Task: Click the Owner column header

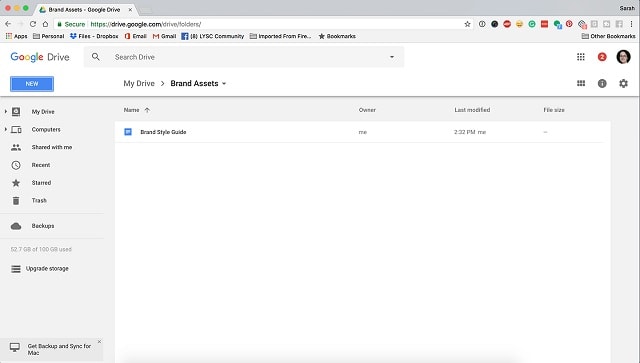Action: point(367,110)
